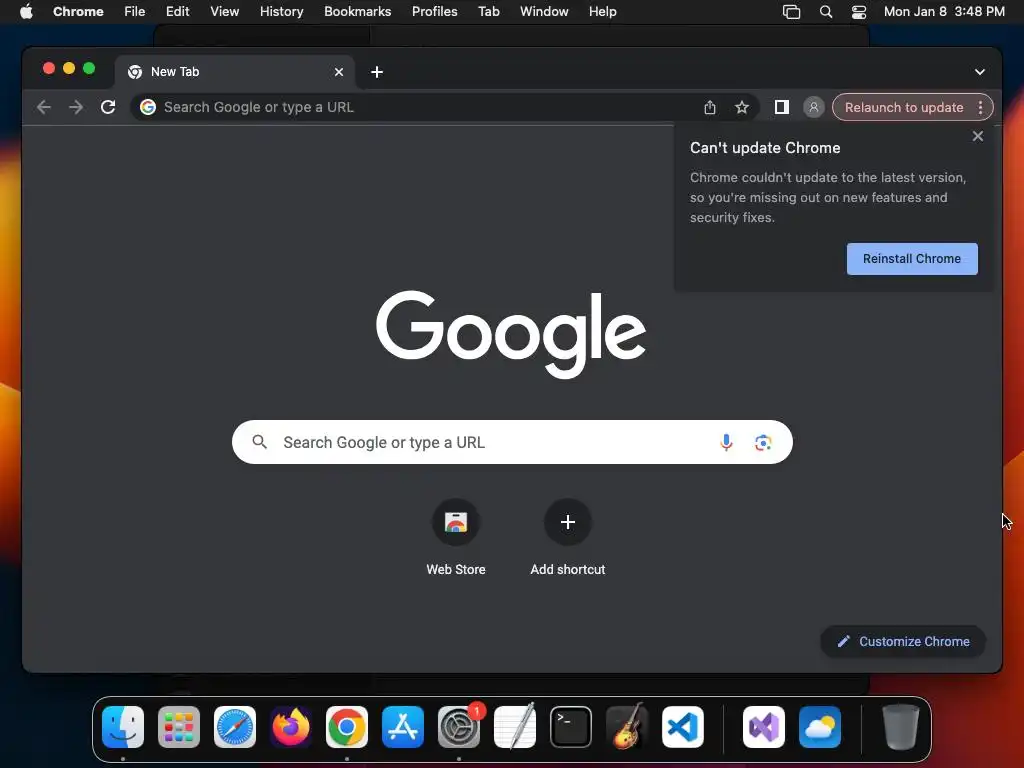Start a voice search with the microphone
The height and width of the screenshot is (768, 1024).
(x=726, y=442)
